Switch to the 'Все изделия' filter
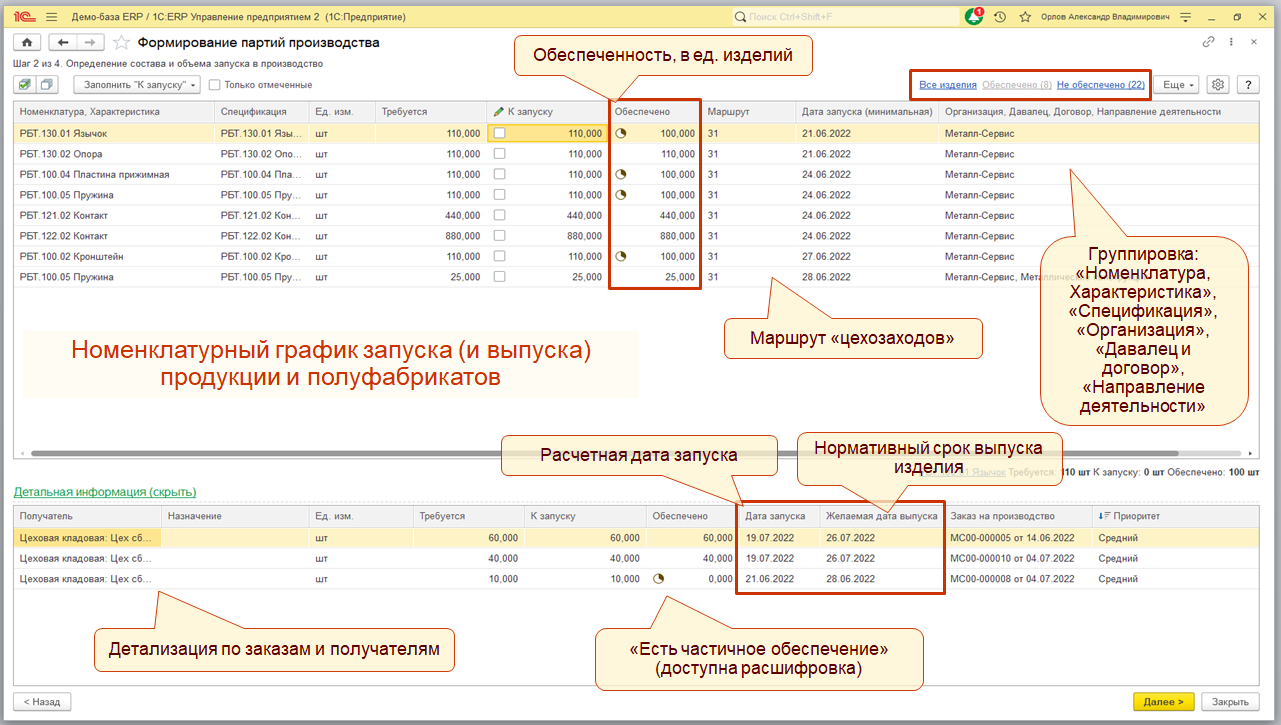The width and height of the screenshot is (1281, 725). coord(947,86)
